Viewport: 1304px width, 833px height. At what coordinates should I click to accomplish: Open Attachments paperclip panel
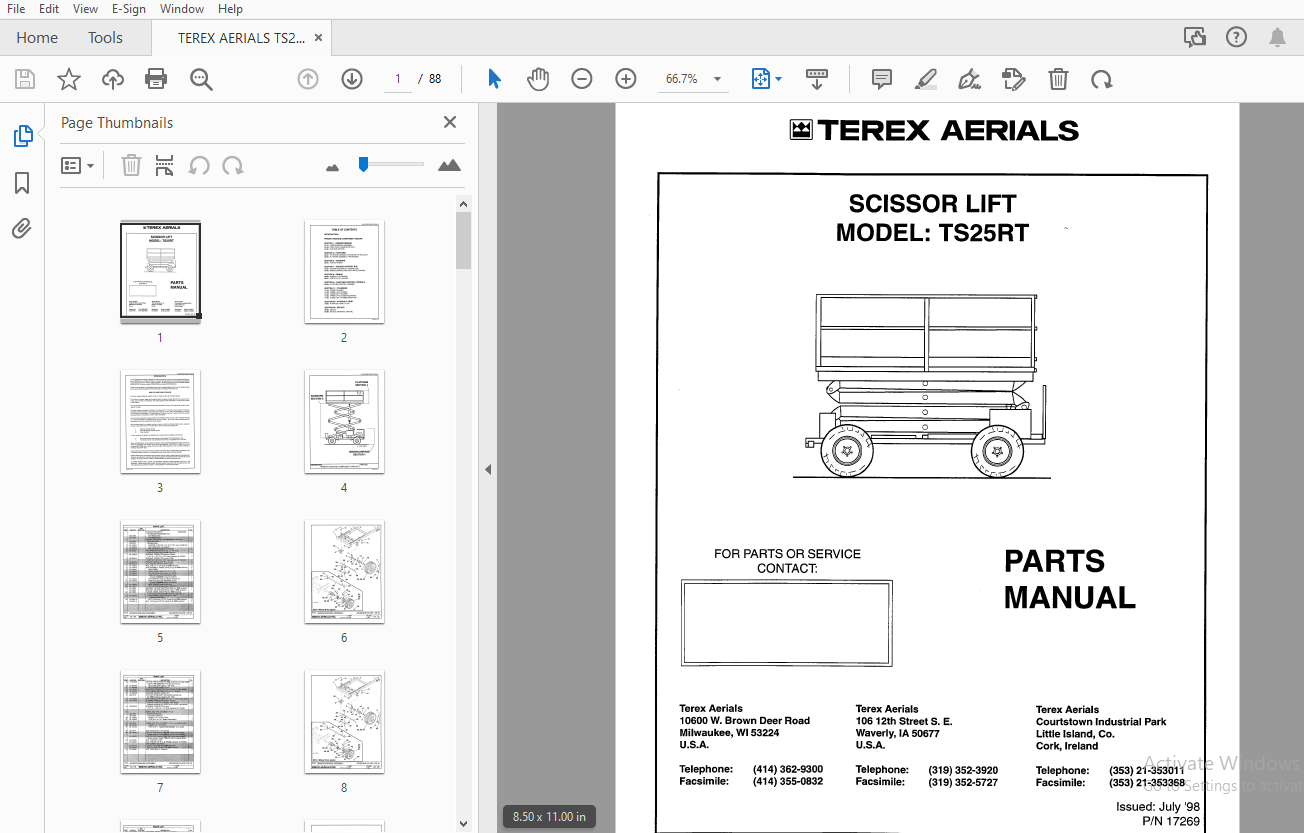pos(22,229)
